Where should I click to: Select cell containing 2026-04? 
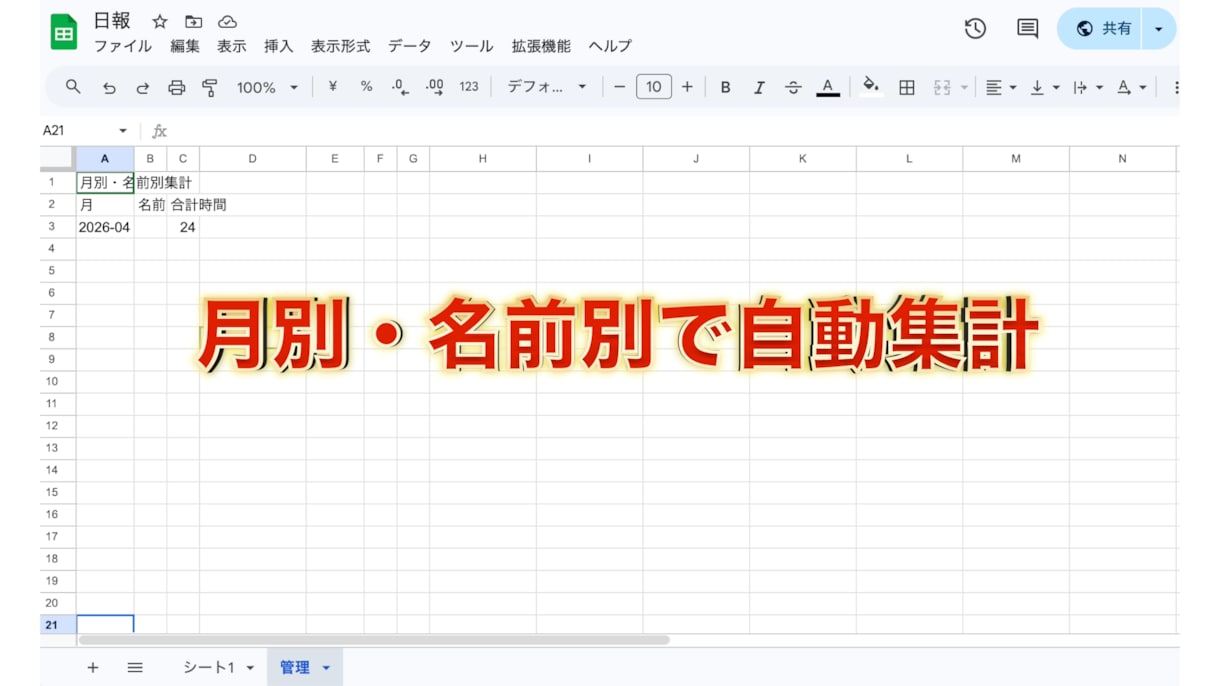105,227
